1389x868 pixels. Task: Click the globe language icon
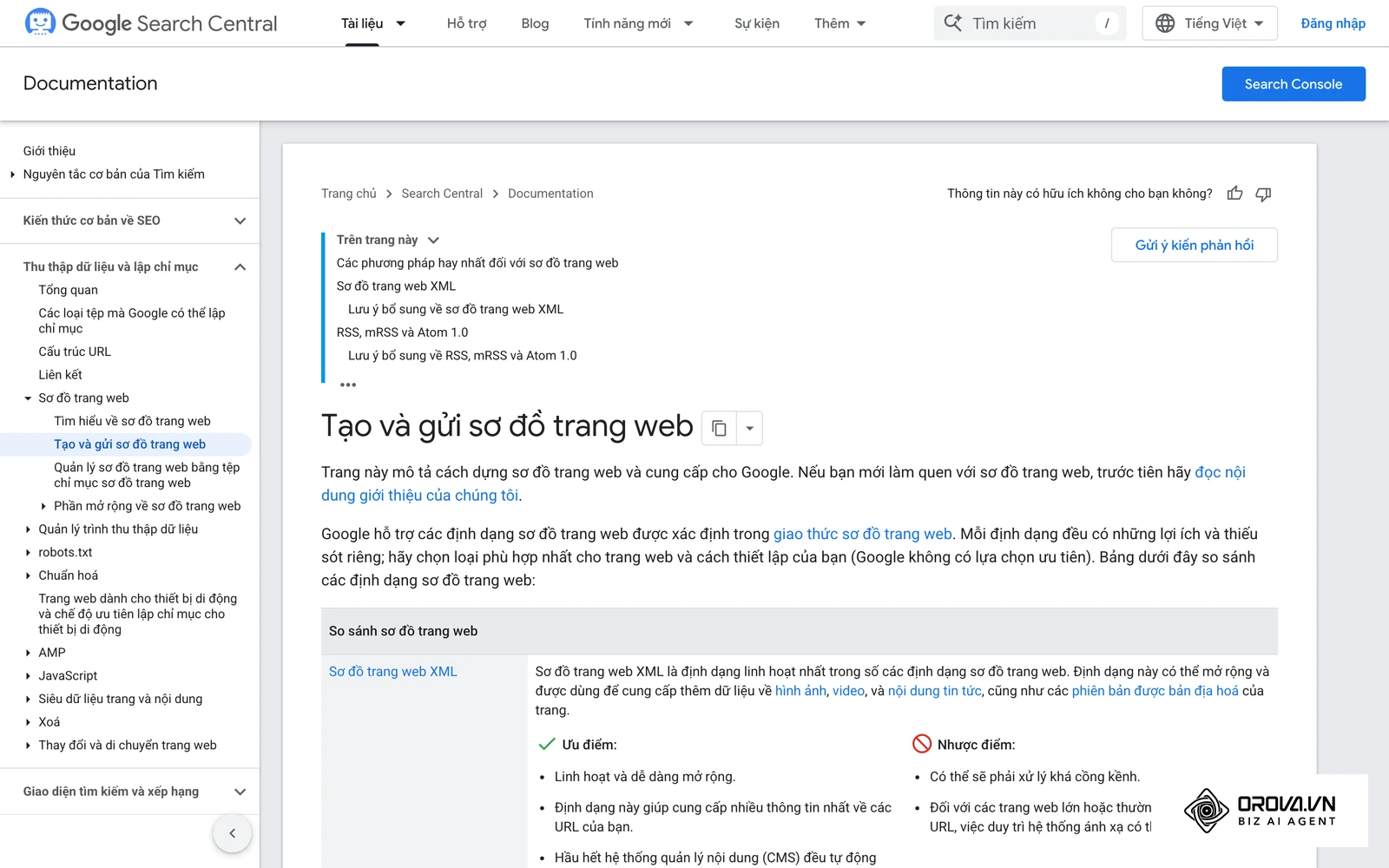point(1165,23)
